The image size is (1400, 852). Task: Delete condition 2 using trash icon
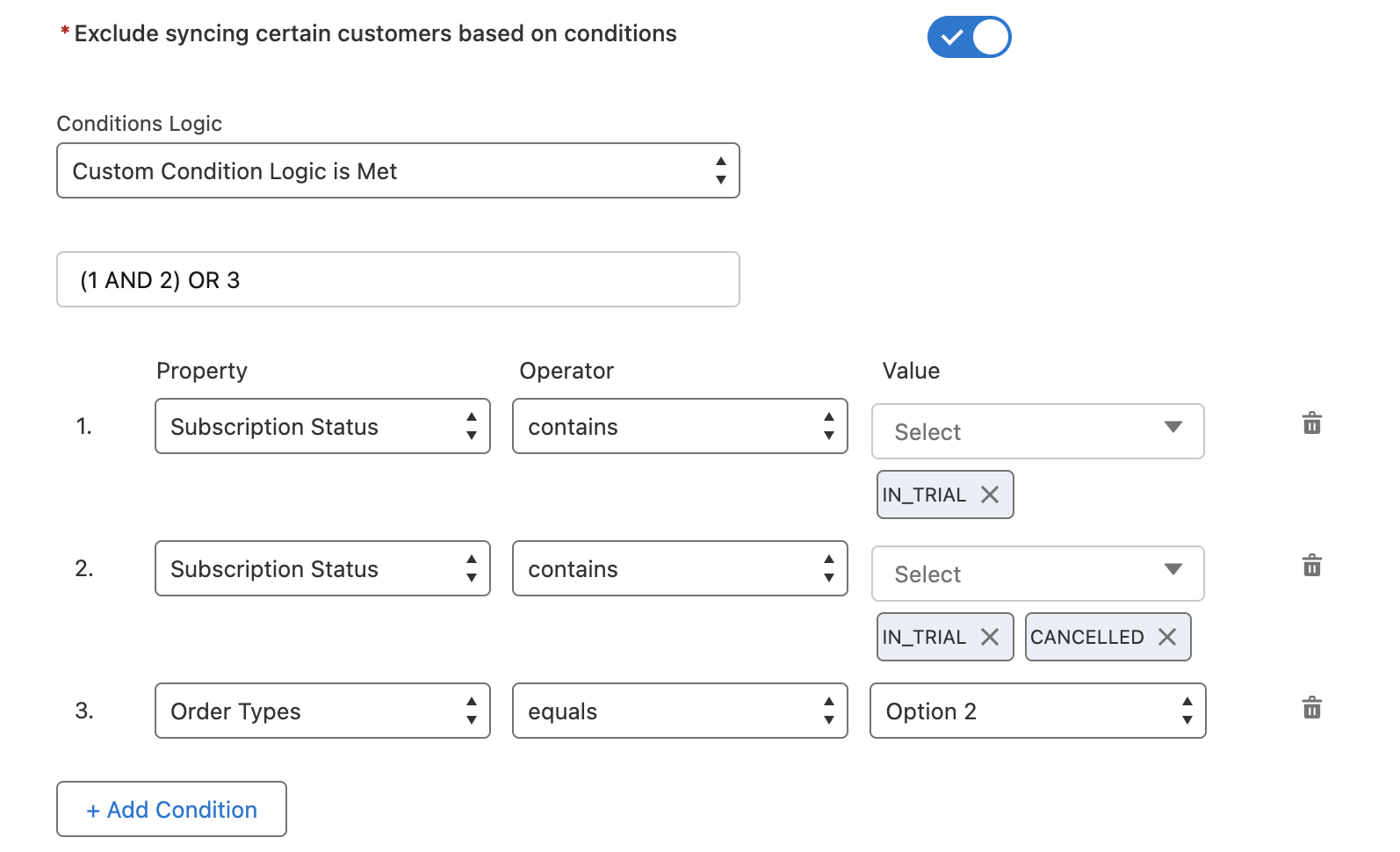tap(1311, 566)
